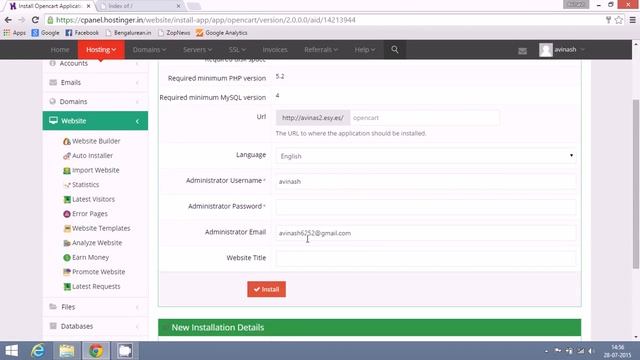Open the Hosting dropdown menu
The height and width of the screenshot is (360, 640).
[x=101, y=50]
